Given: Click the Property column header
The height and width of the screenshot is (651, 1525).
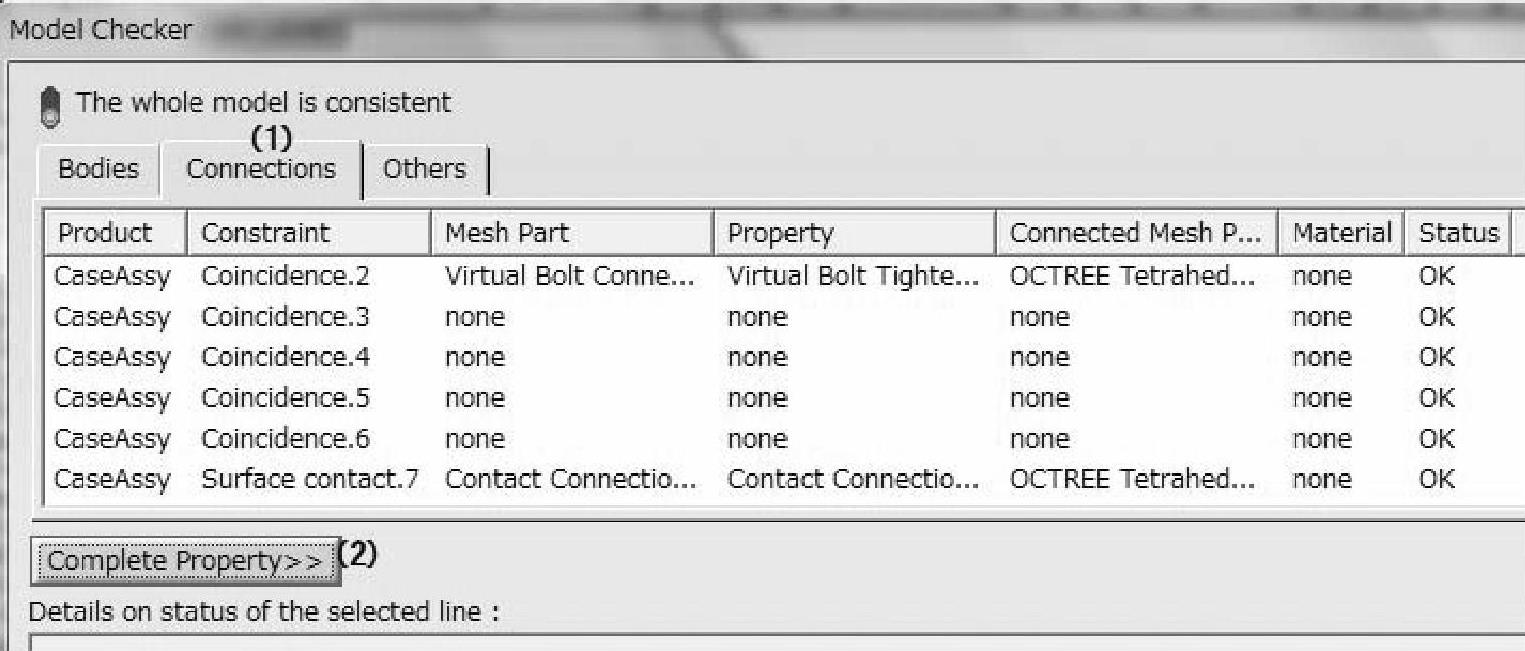Looking at the screenshot, I should tap(780, 234).
